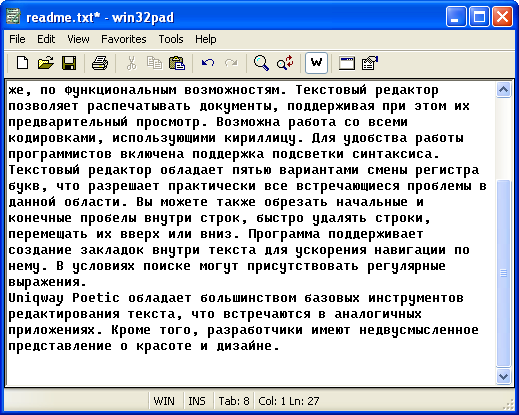This screenshot has width=519, height=415.
Task: Click the win32pad title bar app icon
Action: tap(13, 17)
